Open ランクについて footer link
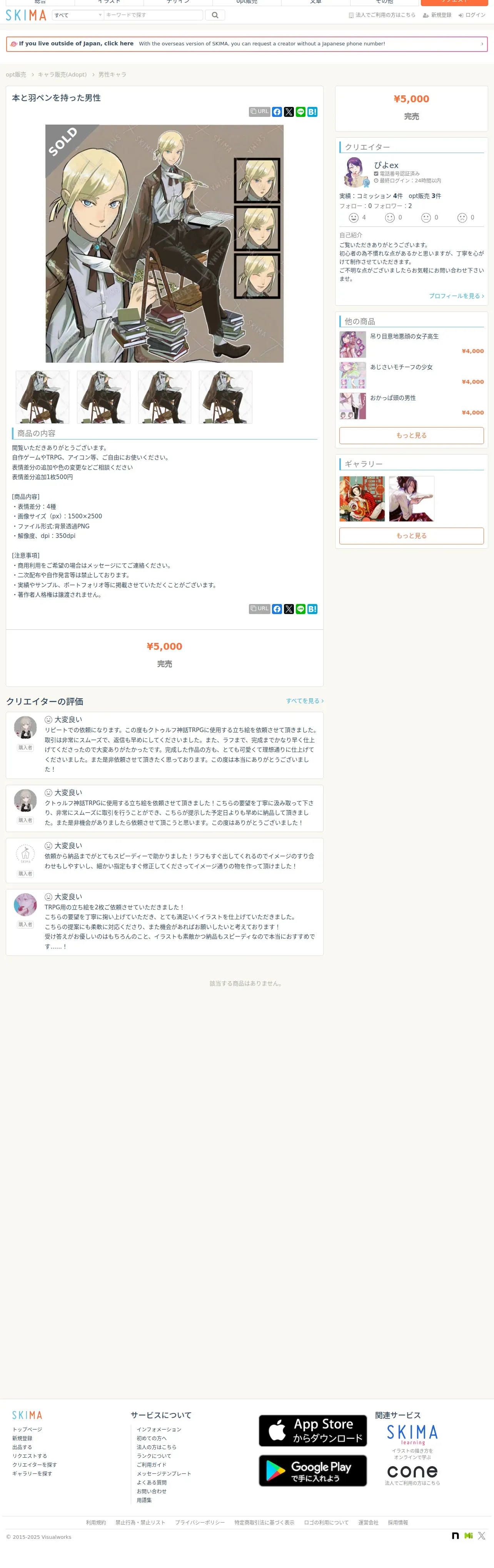This screenshot has height=1568, width=494. click(154, 1456)
